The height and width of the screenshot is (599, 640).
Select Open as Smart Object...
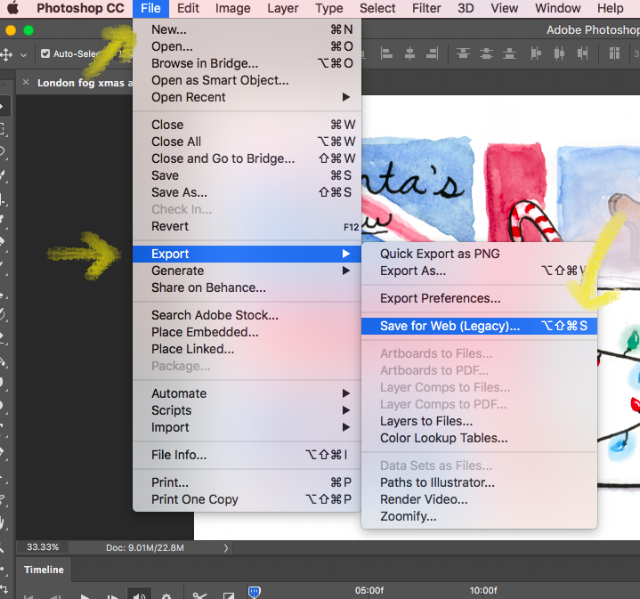coord(247,80)
